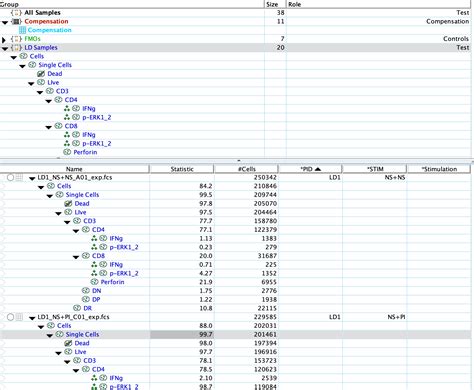Open the cyan Compensation matrix icon
Image resolution: width=474 pixels, height=390 pixels.
point(22,30)
